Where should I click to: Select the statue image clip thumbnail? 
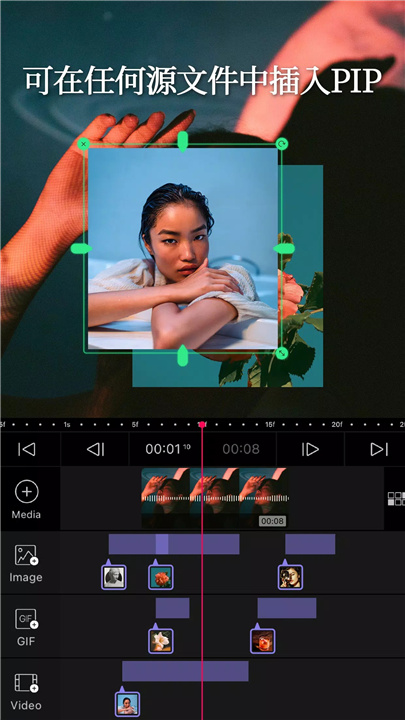(x=113, y=577)
